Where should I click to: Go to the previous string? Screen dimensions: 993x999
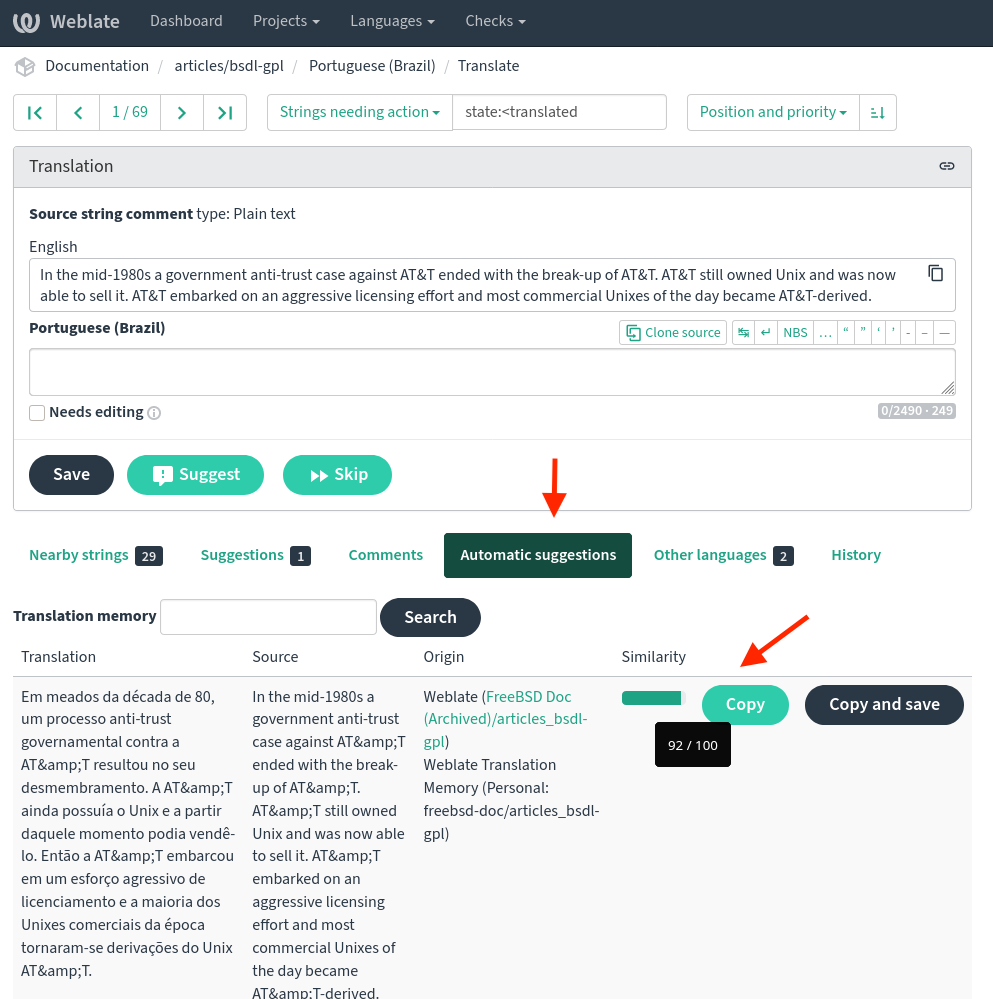[78, 113]
